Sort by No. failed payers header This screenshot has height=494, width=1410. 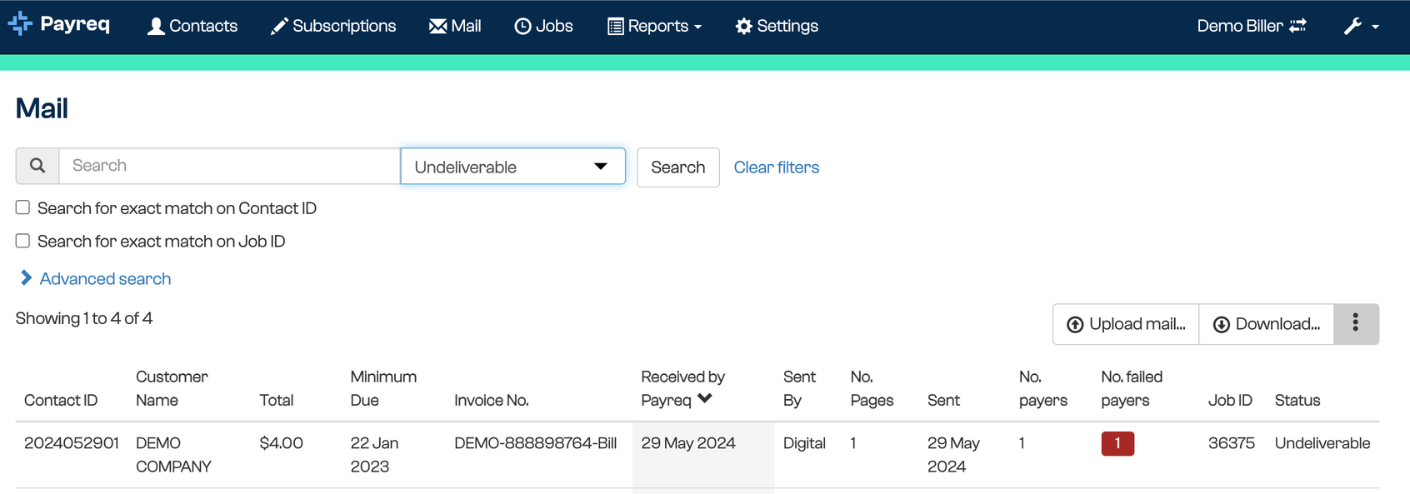point(1132,388)
